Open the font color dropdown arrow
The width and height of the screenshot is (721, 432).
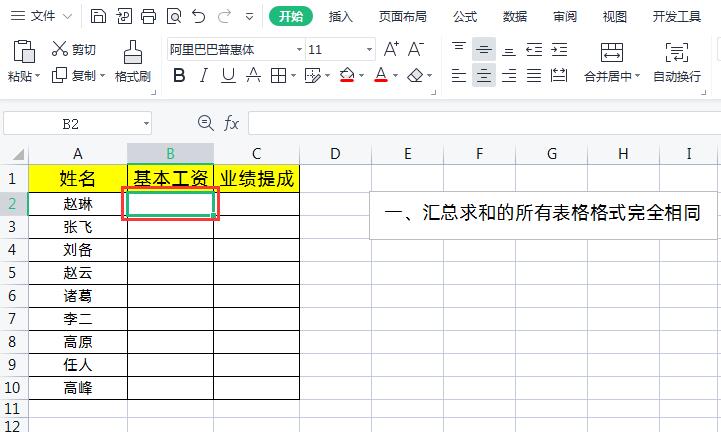(x=395, y=75)
